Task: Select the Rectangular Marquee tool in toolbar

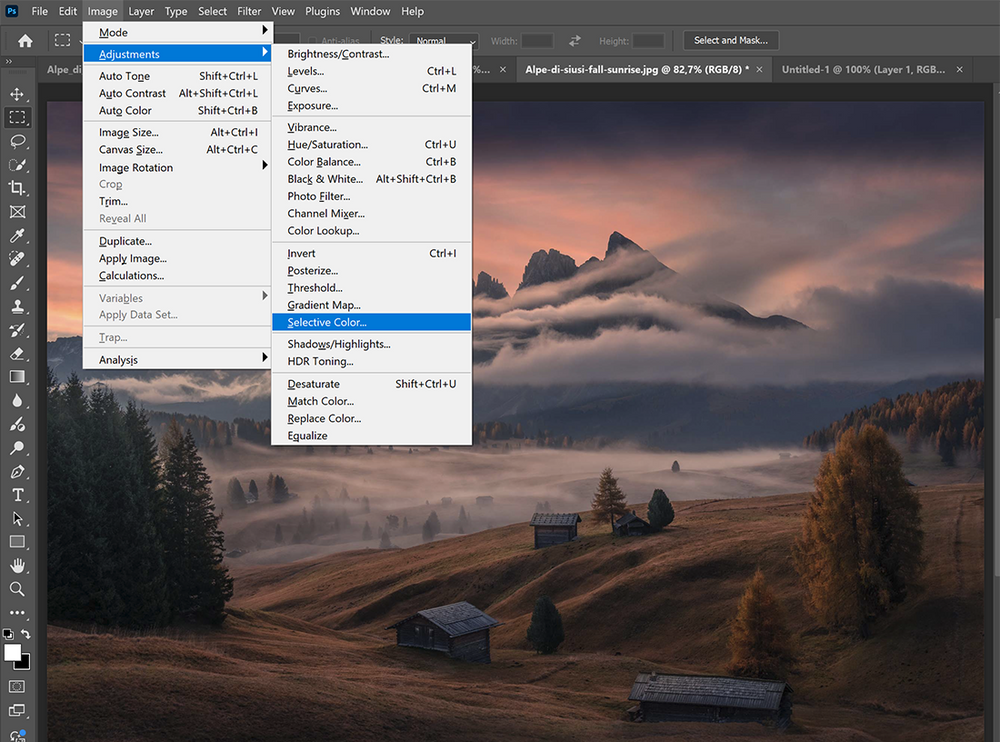Action: point(17,117)
